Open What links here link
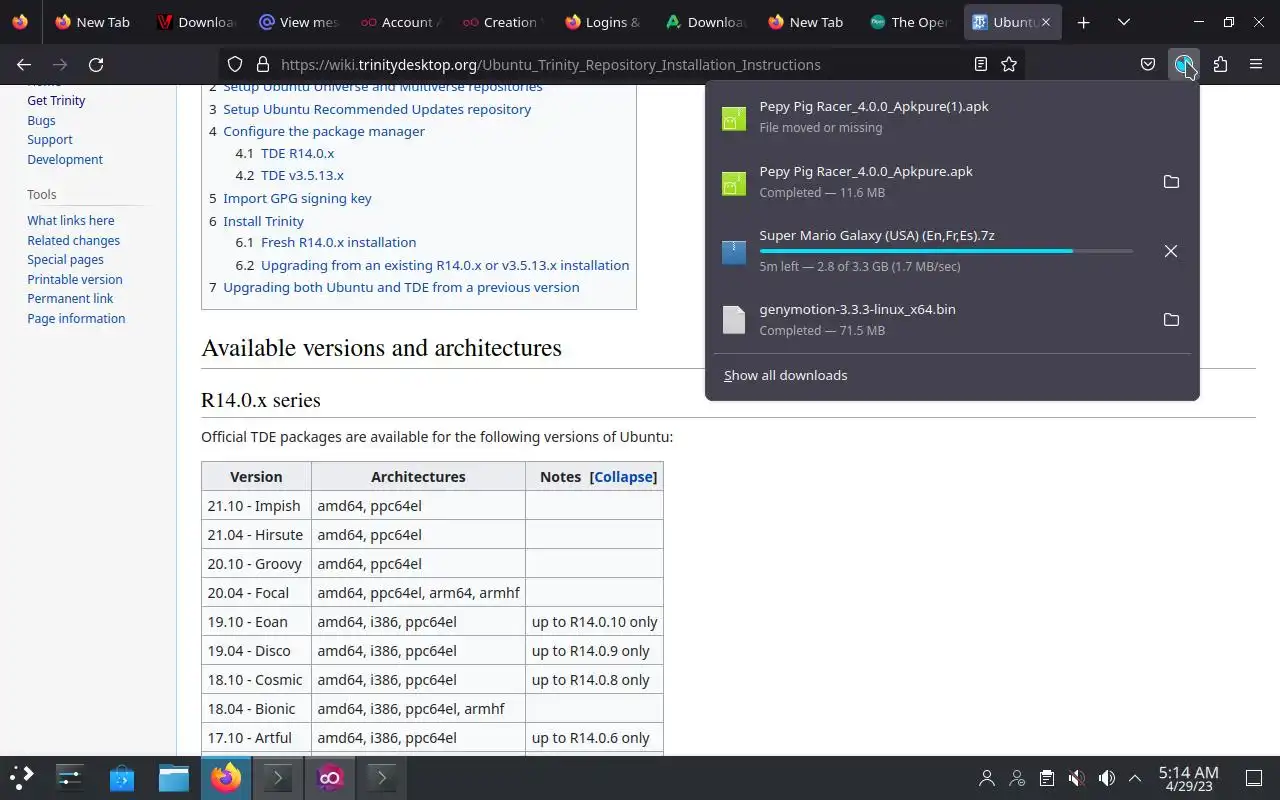Screen dimensions: 1280x800 pyautogui.click(x=70, y=220)
